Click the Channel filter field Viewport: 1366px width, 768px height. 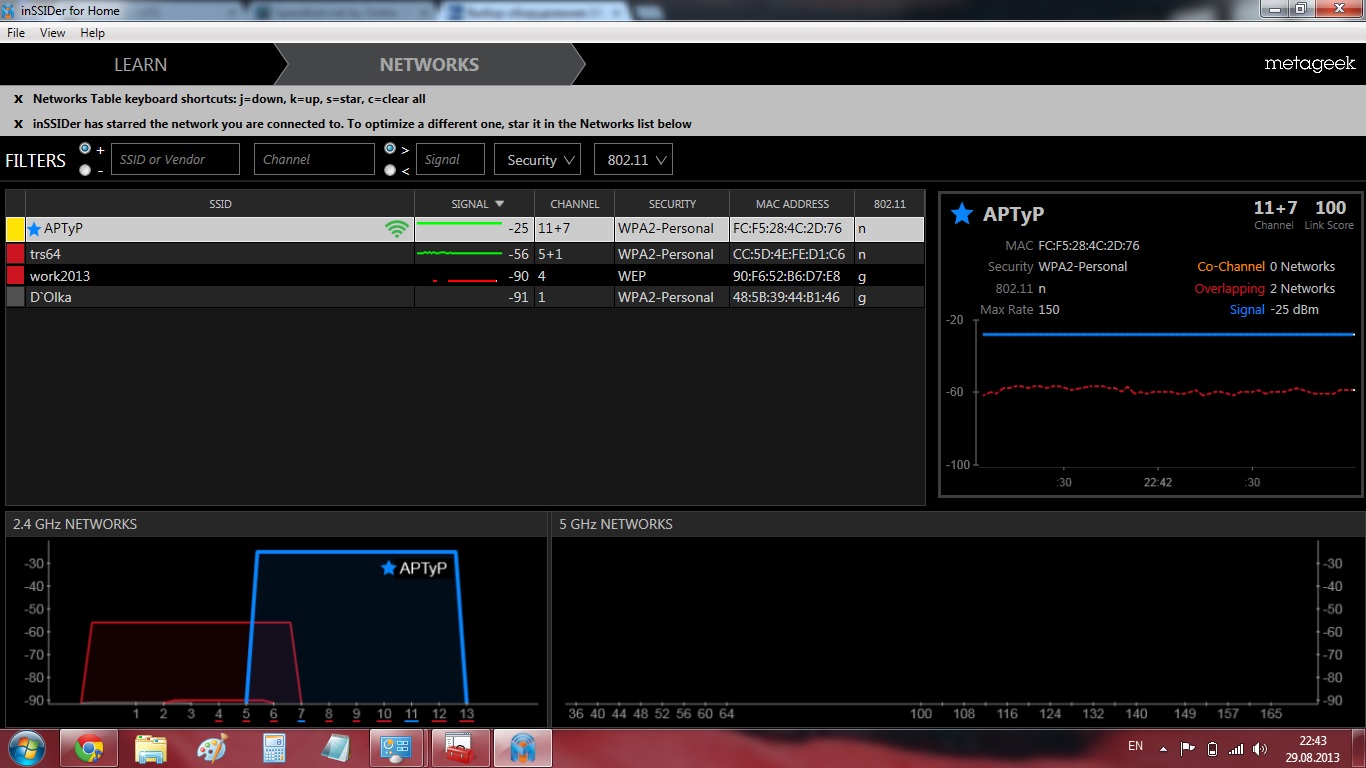314,159
